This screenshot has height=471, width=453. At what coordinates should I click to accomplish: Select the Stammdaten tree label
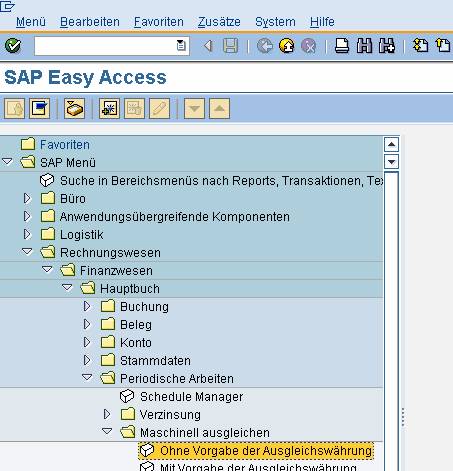click(x=155, y=361)
